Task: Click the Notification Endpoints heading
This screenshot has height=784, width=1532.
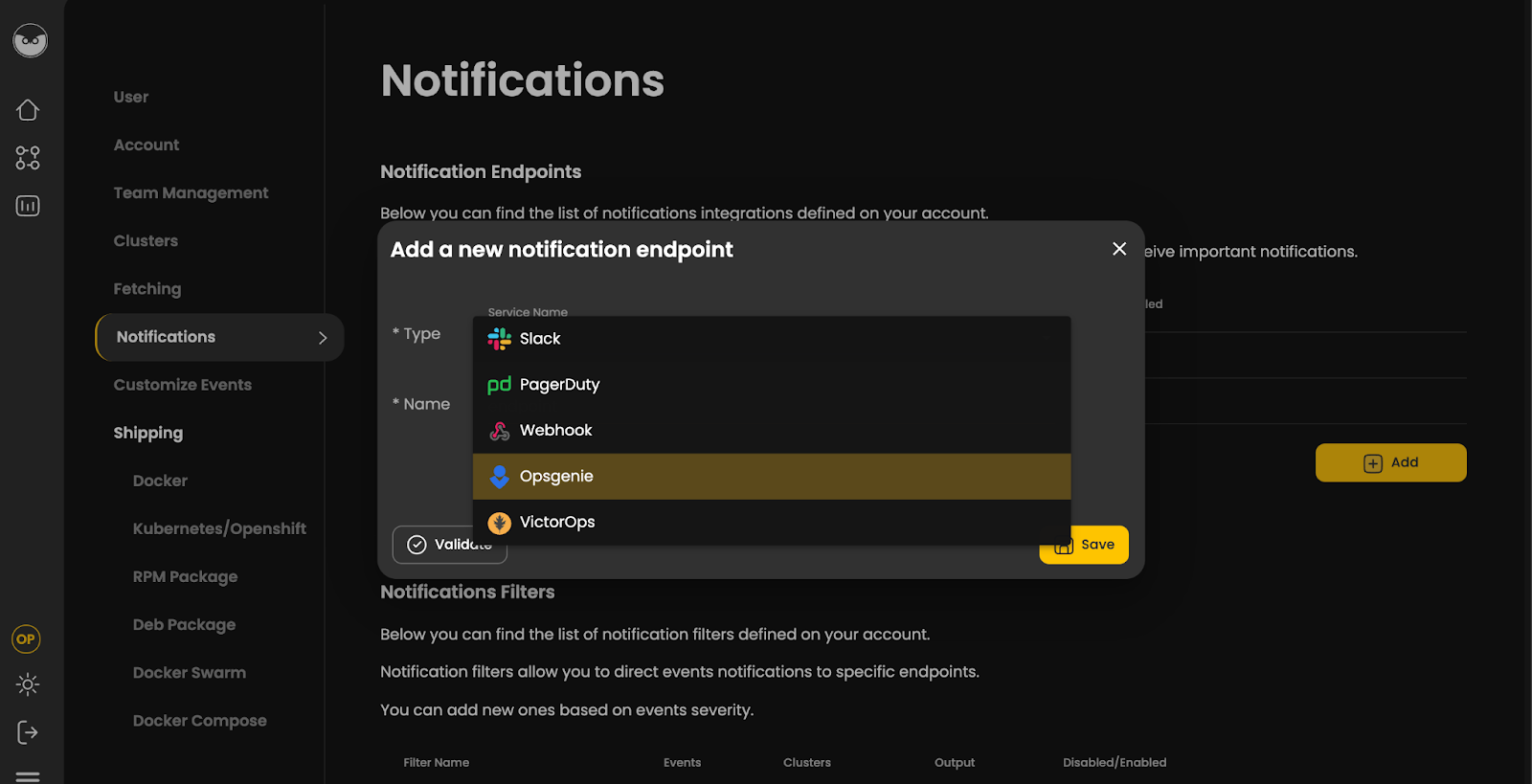Action: tap(481, 171)
